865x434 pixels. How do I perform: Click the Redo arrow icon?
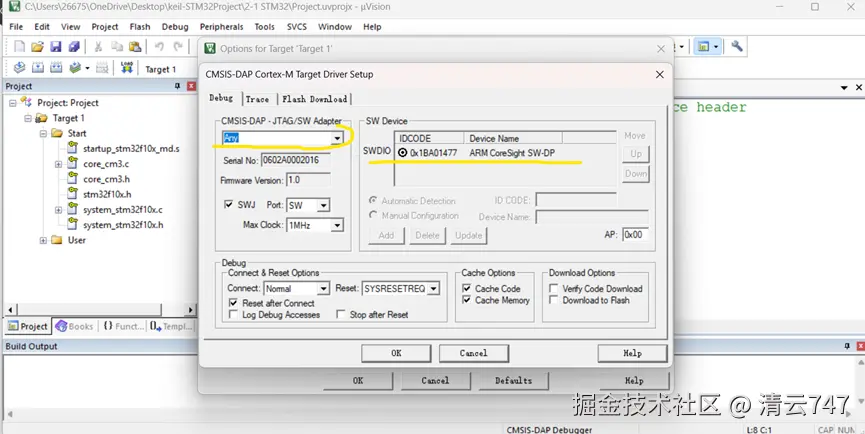tap(178, 47)
